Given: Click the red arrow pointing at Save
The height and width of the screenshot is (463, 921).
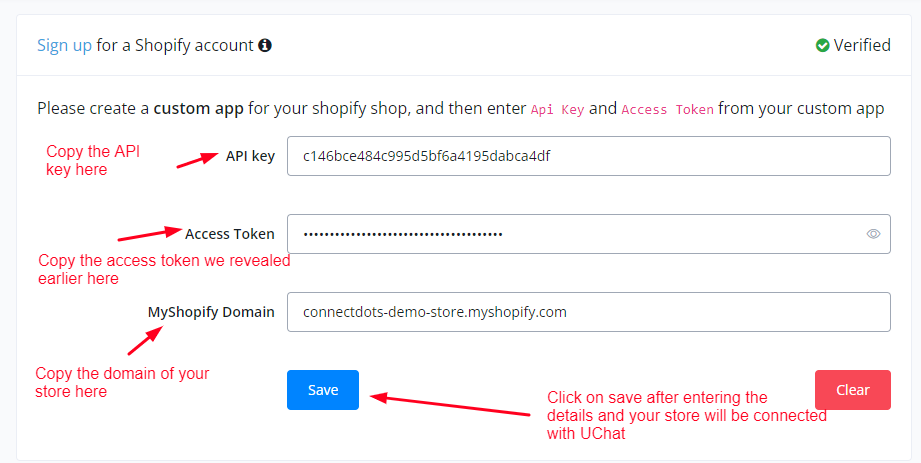Looking at the screenshot, I should pyautogui.click(x=450, y=404).
